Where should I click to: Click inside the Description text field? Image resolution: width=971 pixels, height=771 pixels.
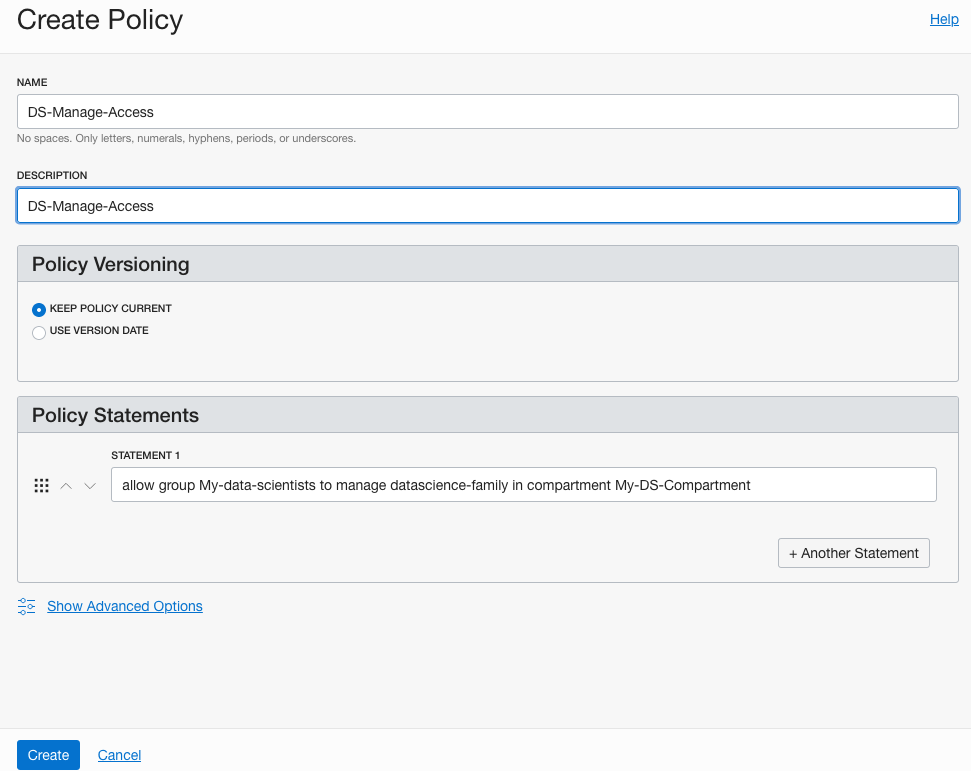[487, 206]
